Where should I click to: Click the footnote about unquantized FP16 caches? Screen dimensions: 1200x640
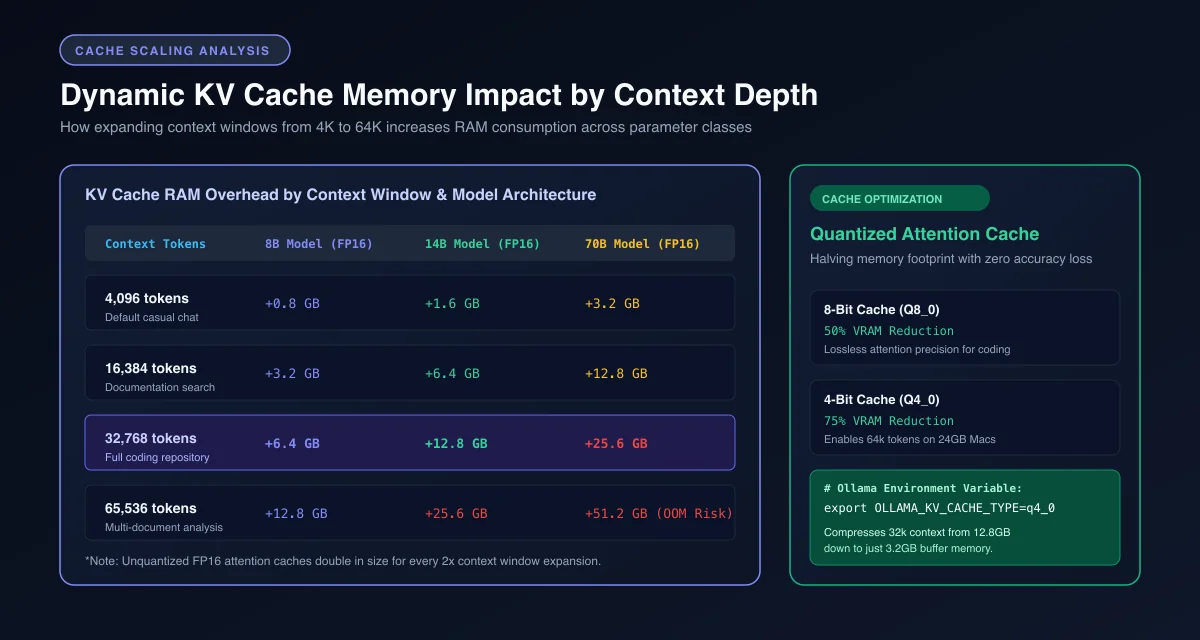(x=343, y=561)
